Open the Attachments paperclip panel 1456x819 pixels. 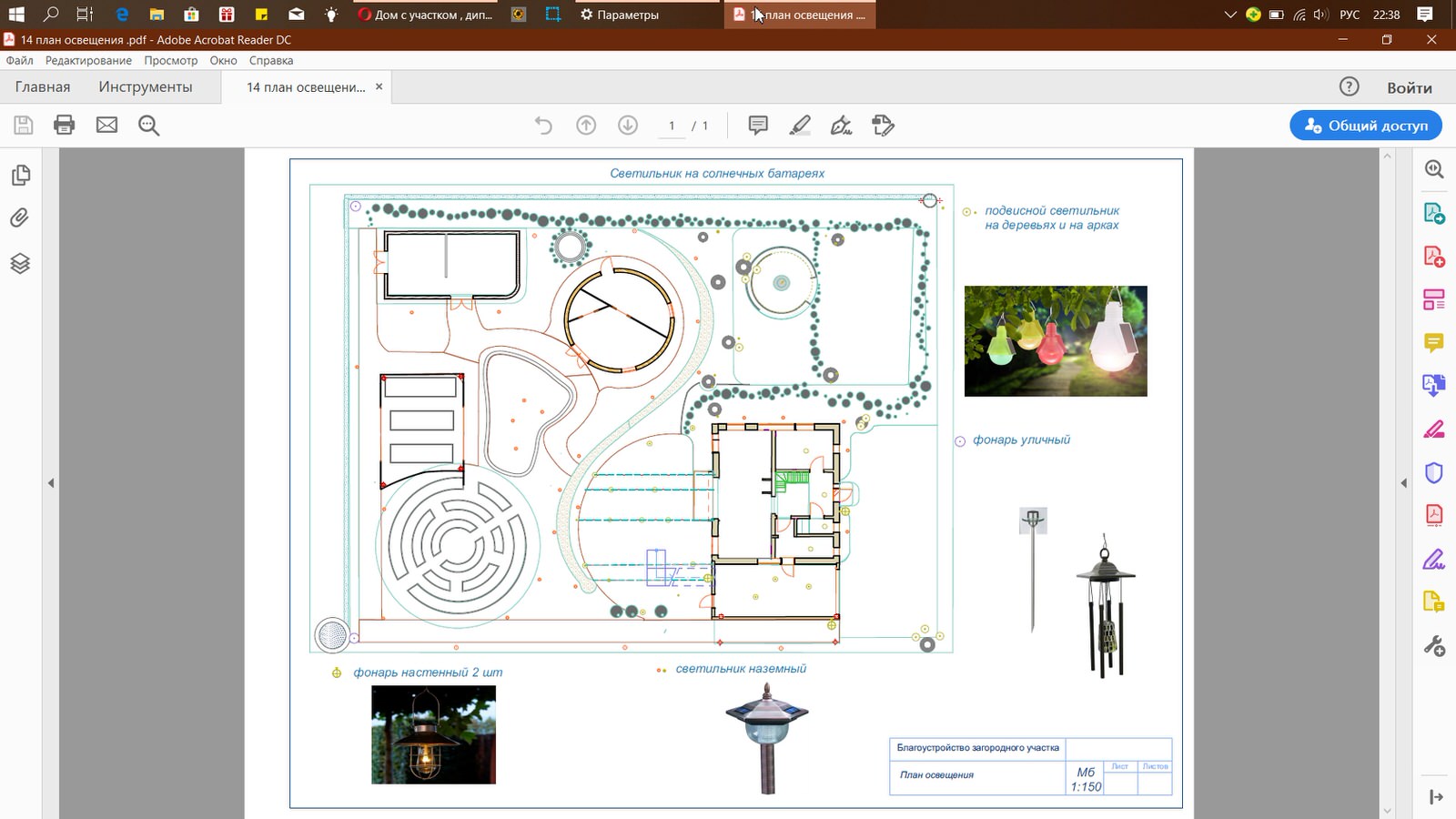click(20, 218)
